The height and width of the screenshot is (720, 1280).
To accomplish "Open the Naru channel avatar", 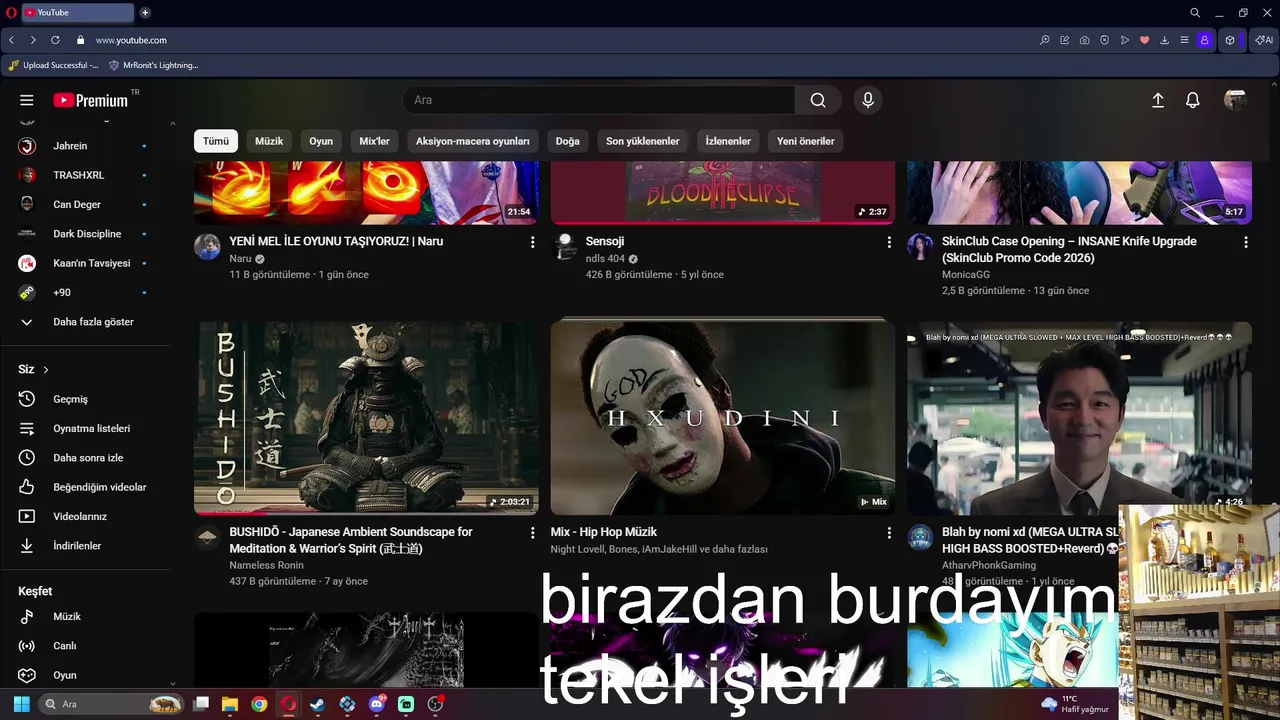I will point(207,247).
